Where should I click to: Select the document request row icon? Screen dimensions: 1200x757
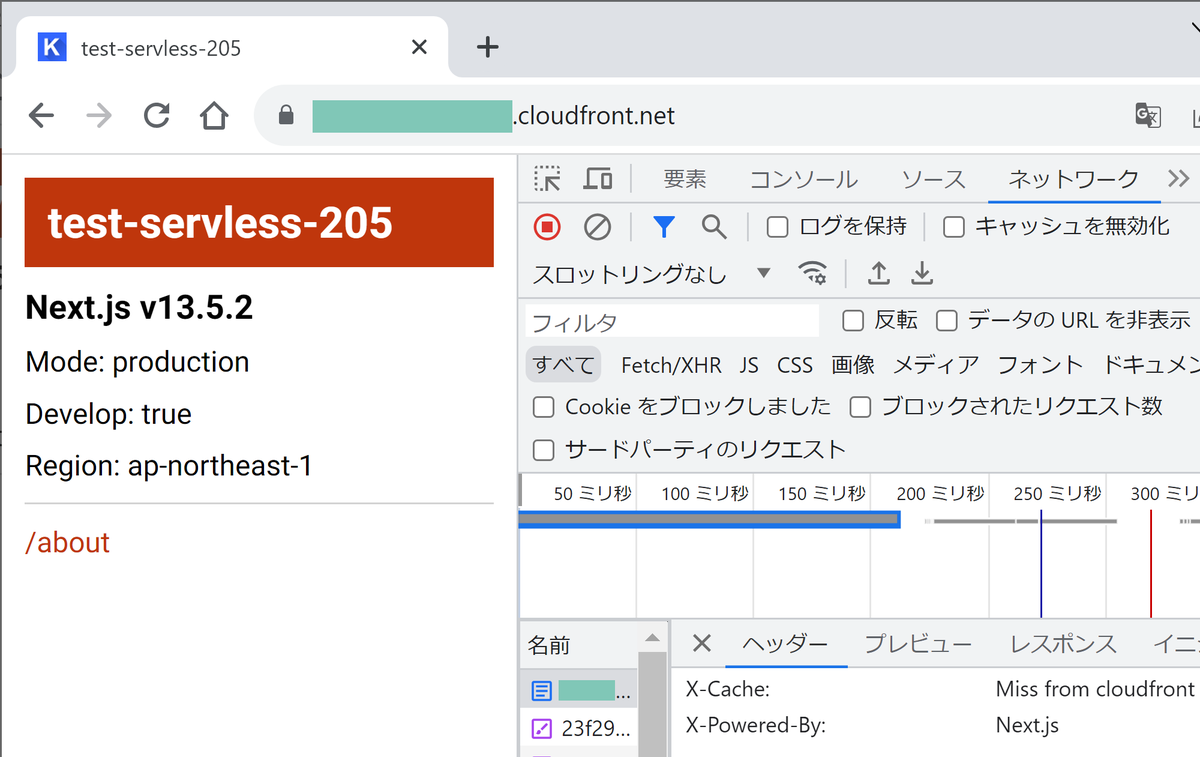(541, 690)
